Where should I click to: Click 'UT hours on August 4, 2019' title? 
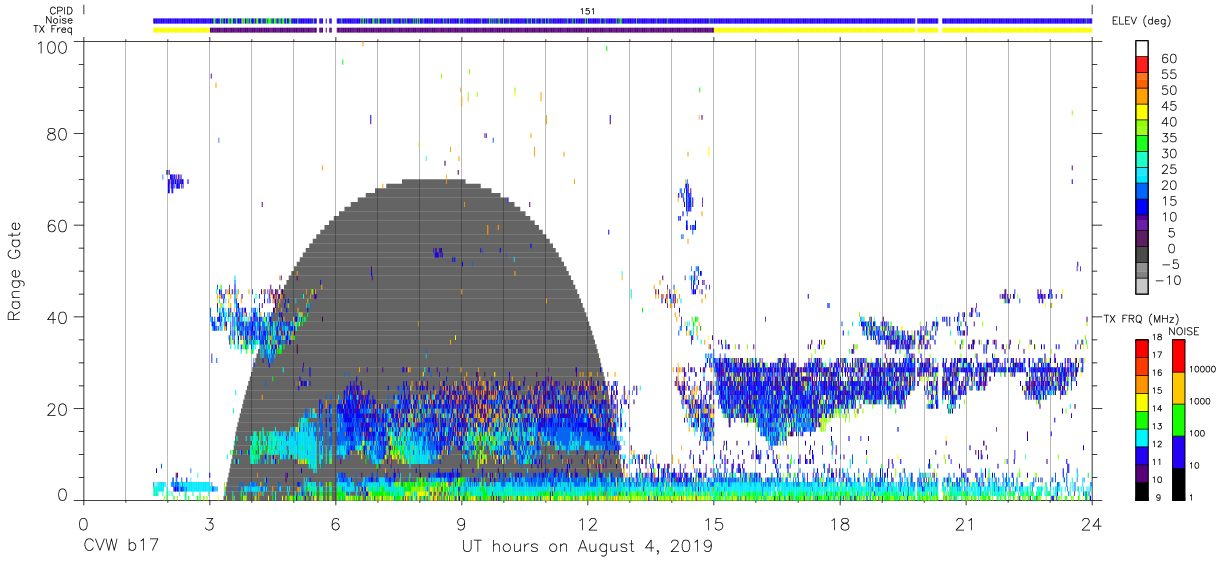(x=587, y=548)
